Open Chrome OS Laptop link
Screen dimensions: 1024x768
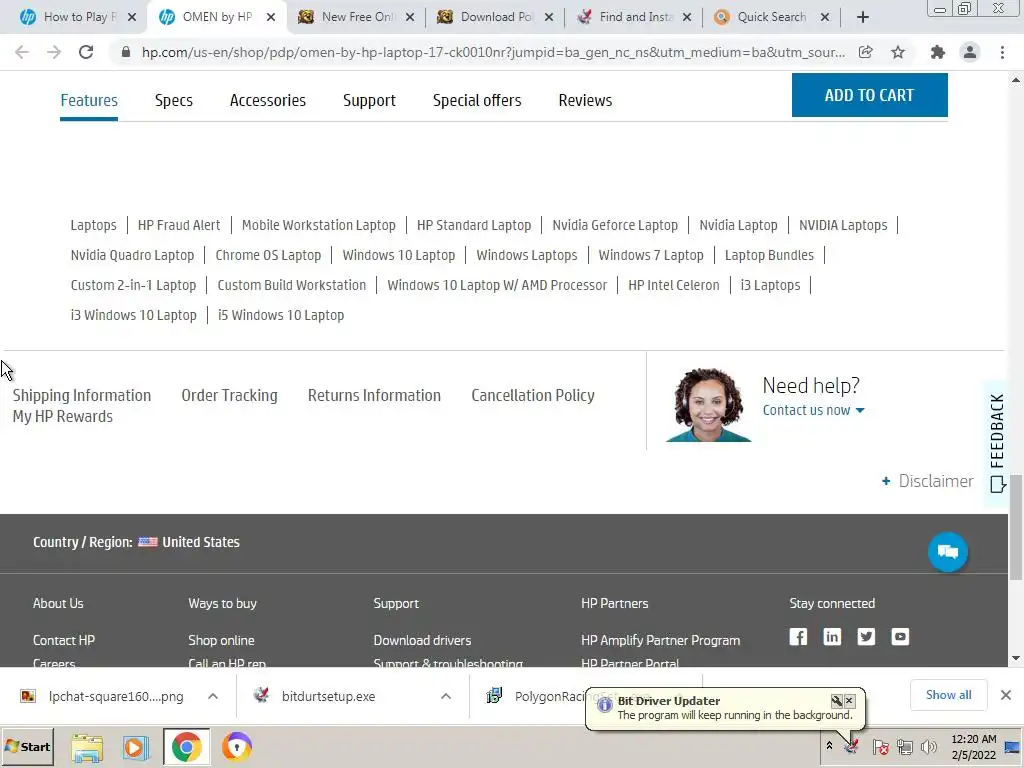[x=268, y=255]
